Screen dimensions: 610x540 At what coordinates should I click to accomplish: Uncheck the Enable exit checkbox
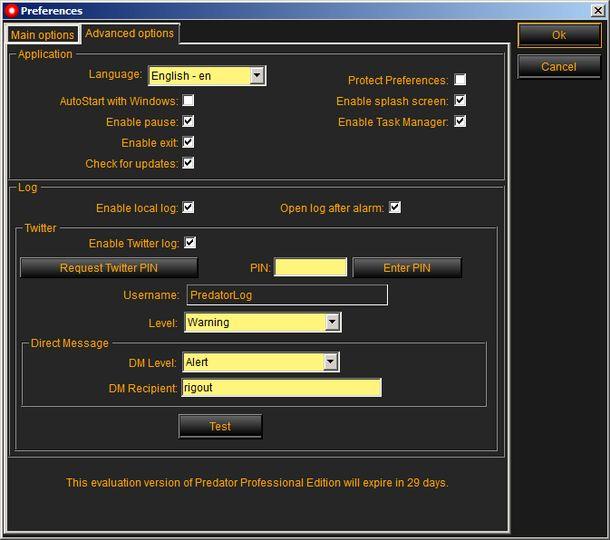[188, 142]
